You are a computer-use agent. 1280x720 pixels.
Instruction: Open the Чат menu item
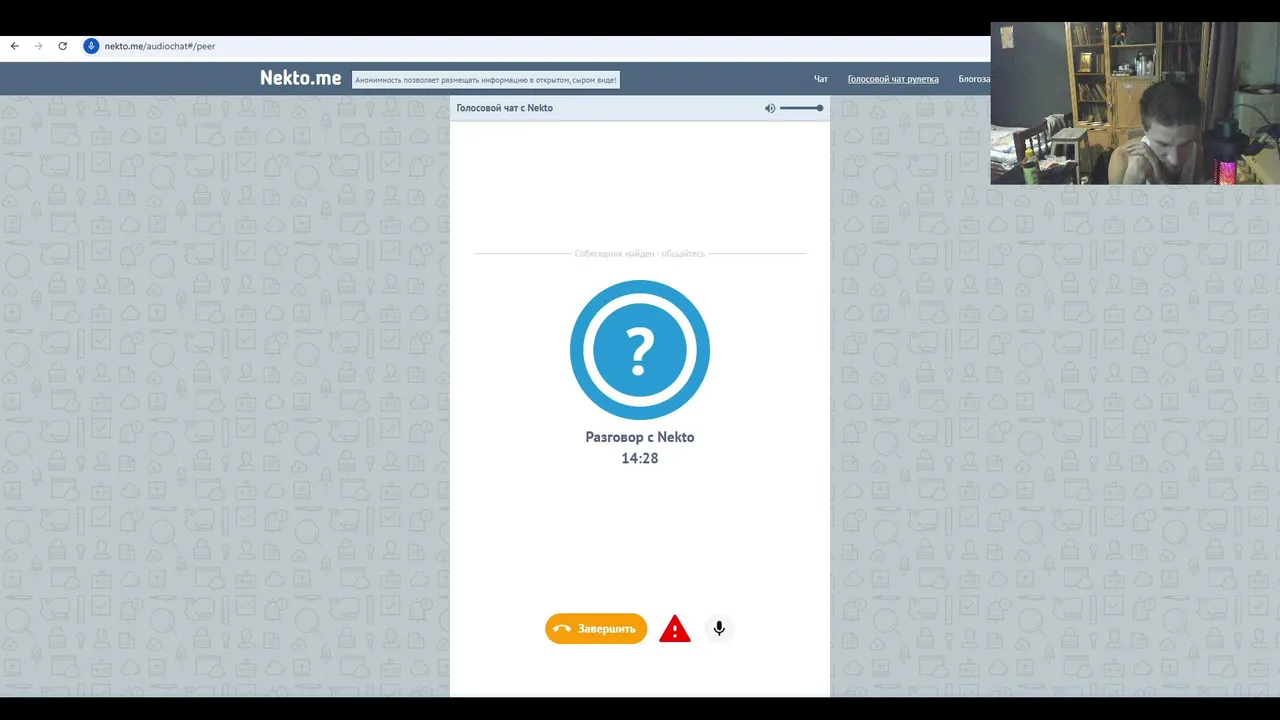click(x=821, y=79)
